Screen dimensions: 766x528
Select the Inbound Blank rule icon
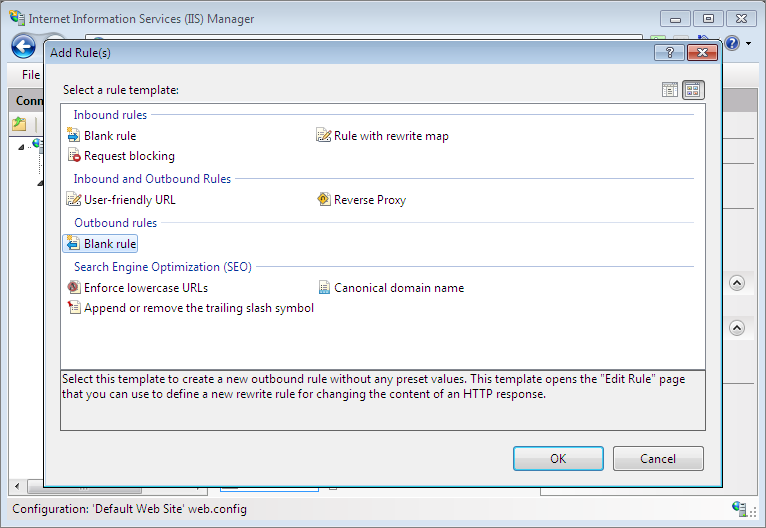(73, 135)
